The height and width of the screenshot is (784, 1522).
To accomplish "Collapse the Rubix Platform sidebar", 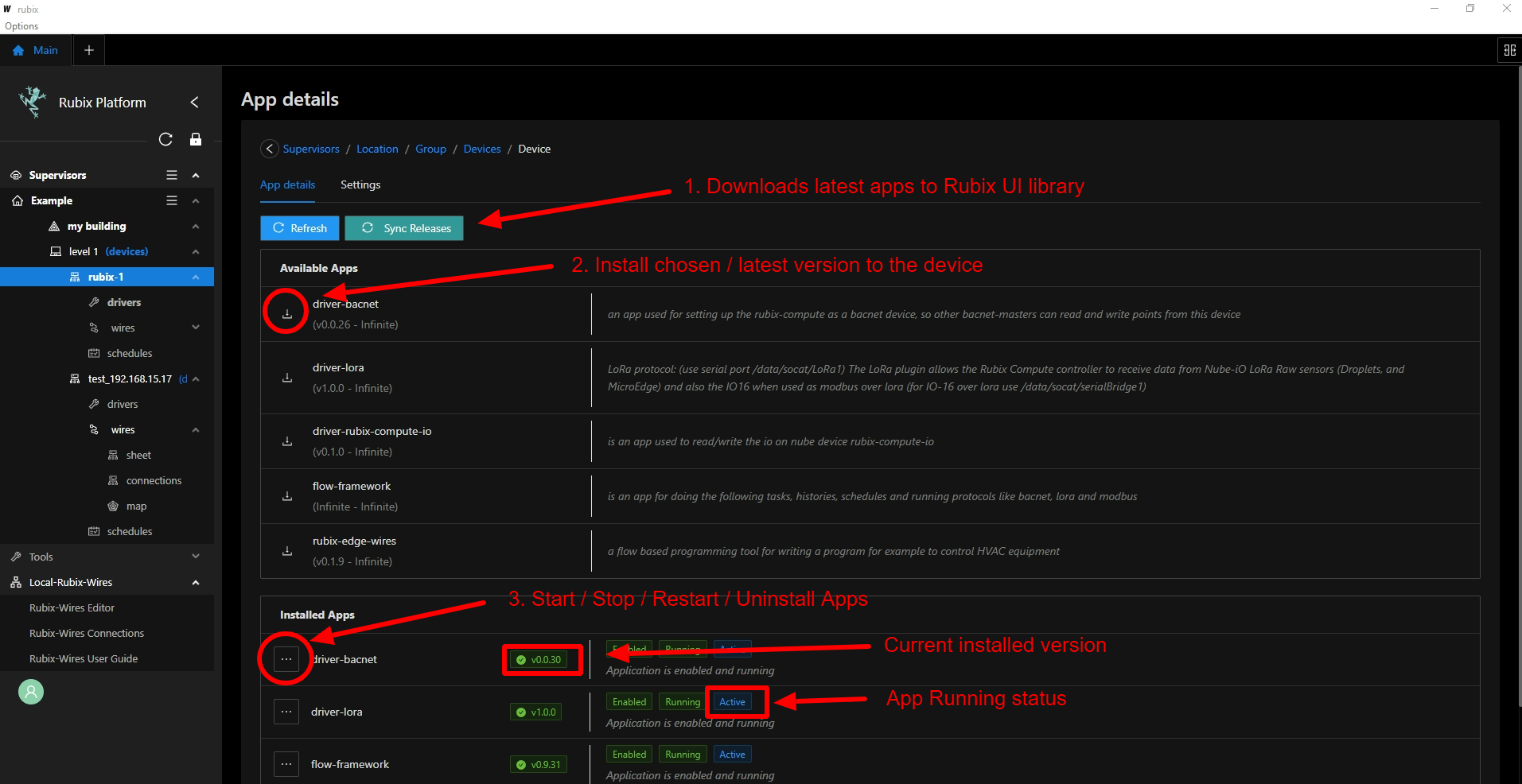I will coord(194,103).
